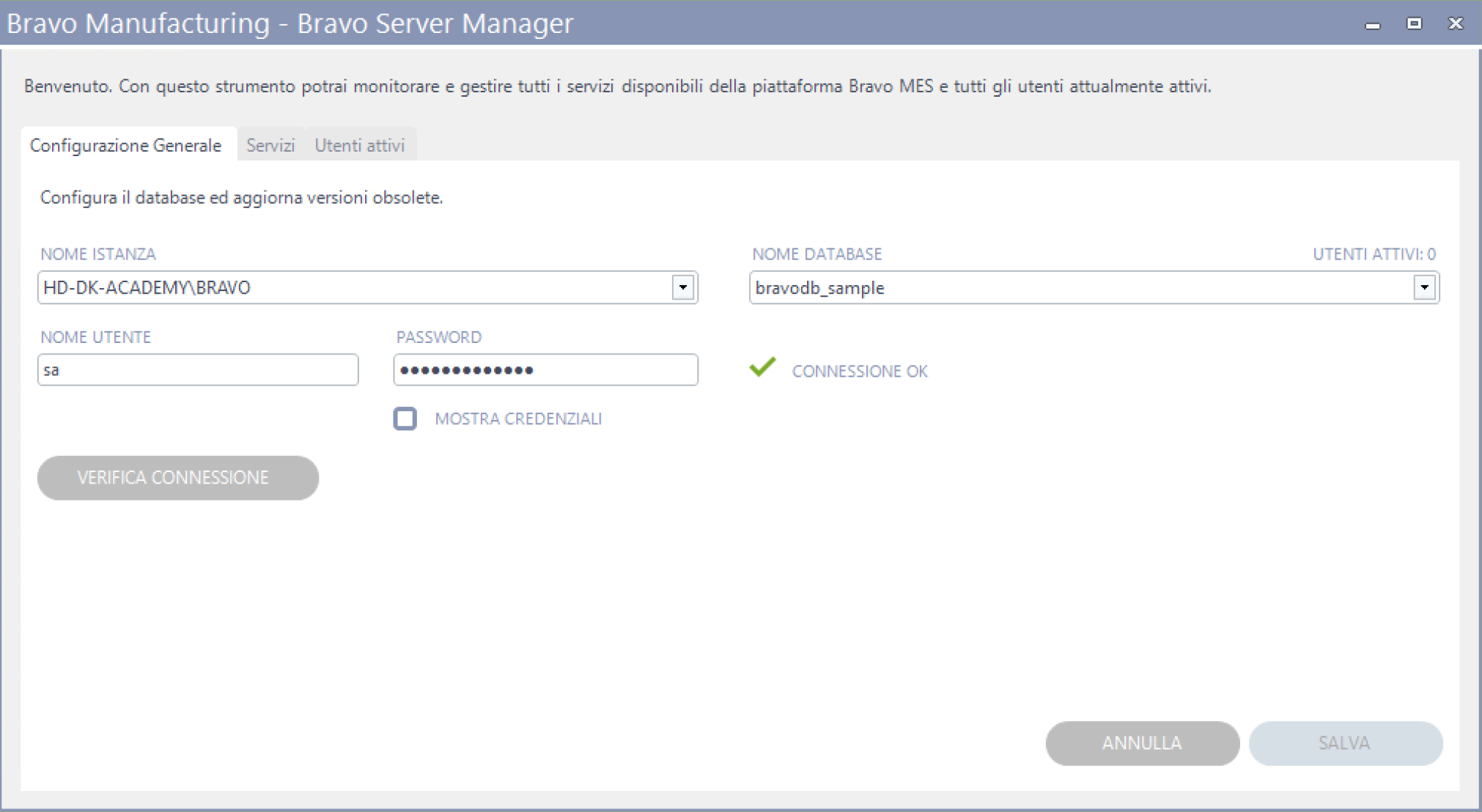Maximize the Bravo Server Manager window

[1414, 24]
